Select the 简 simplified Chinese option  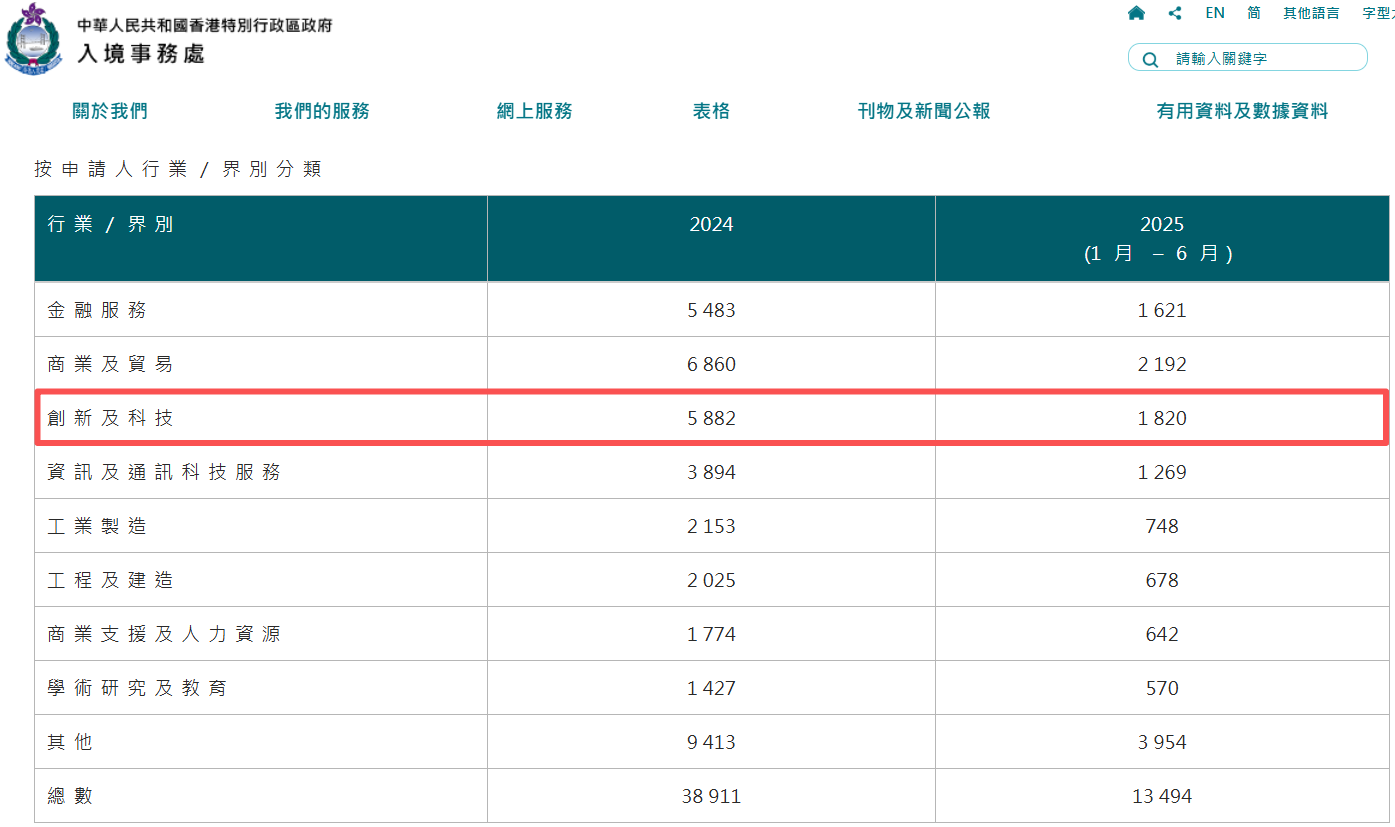(x=1253, y=13)
